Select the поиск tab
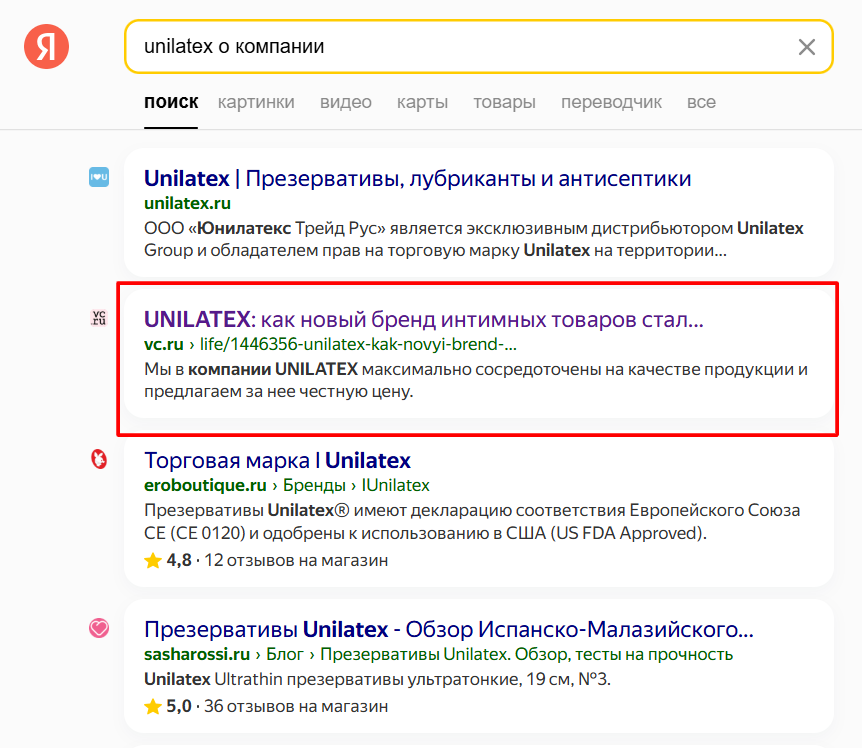The height and width of the screenshot is (748, 862). (x=171, y=102)
